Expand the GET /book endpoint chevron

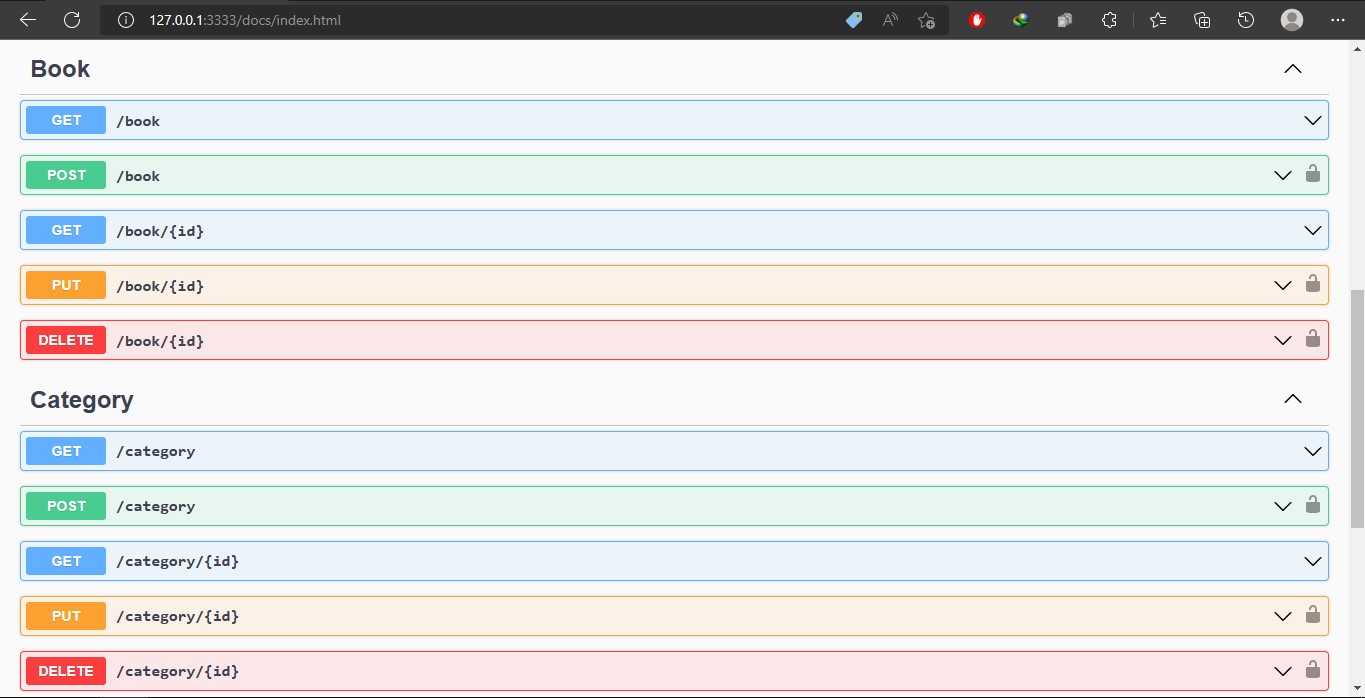click(x=1312, y=120)
